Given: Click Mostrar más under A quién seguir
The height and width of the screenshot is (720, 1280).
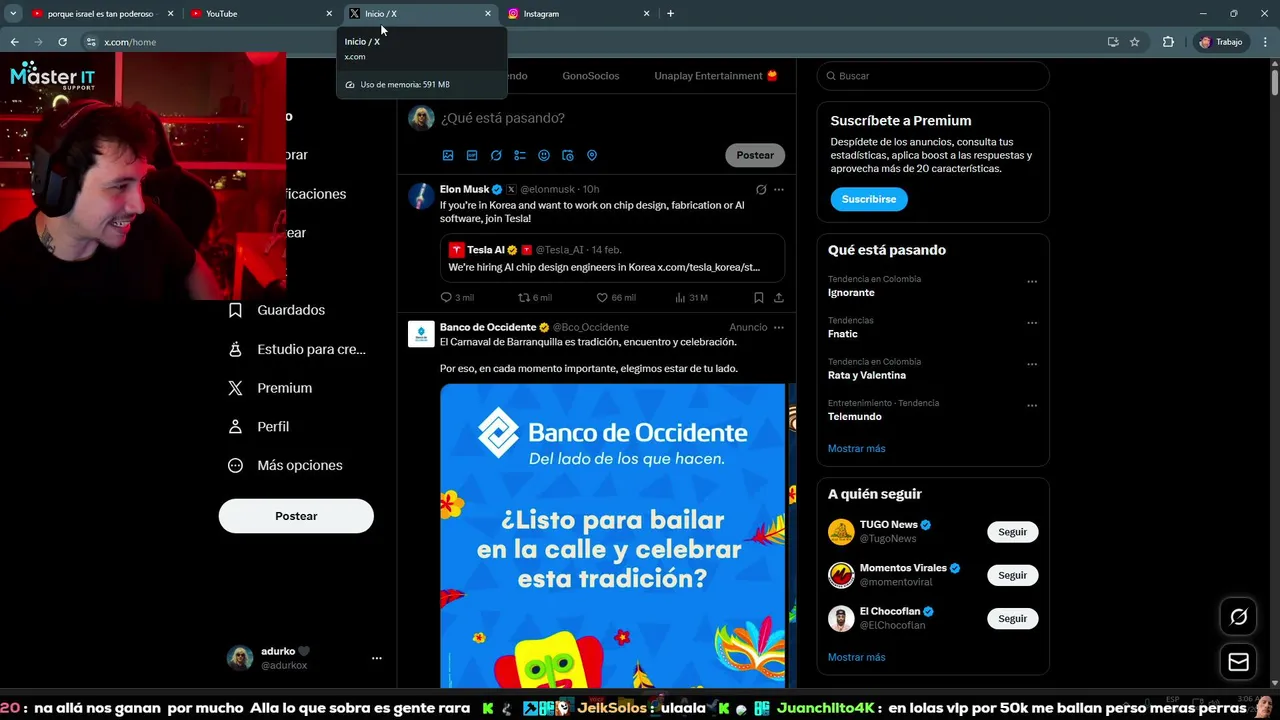Looking at the screenshot, I should click(856, 658).
